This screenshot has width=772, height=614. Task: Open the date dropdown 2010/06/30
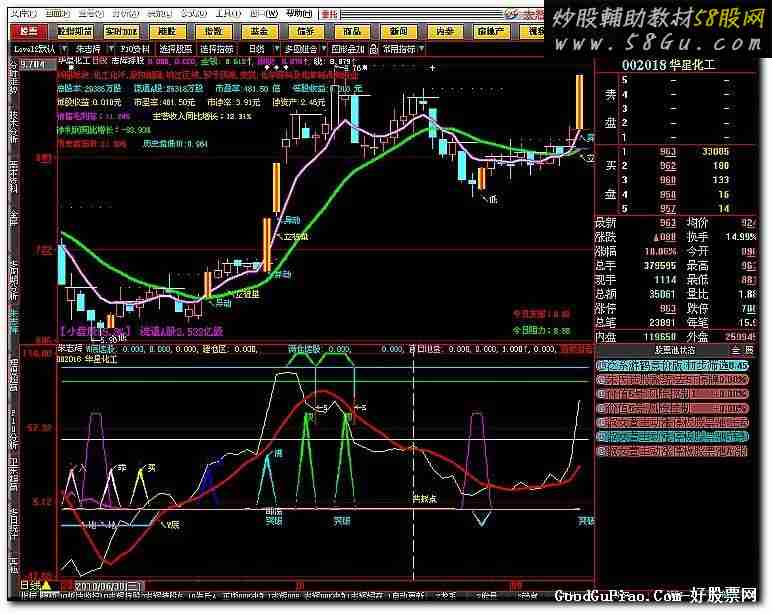pyautogui.click(x=108, y=586)
